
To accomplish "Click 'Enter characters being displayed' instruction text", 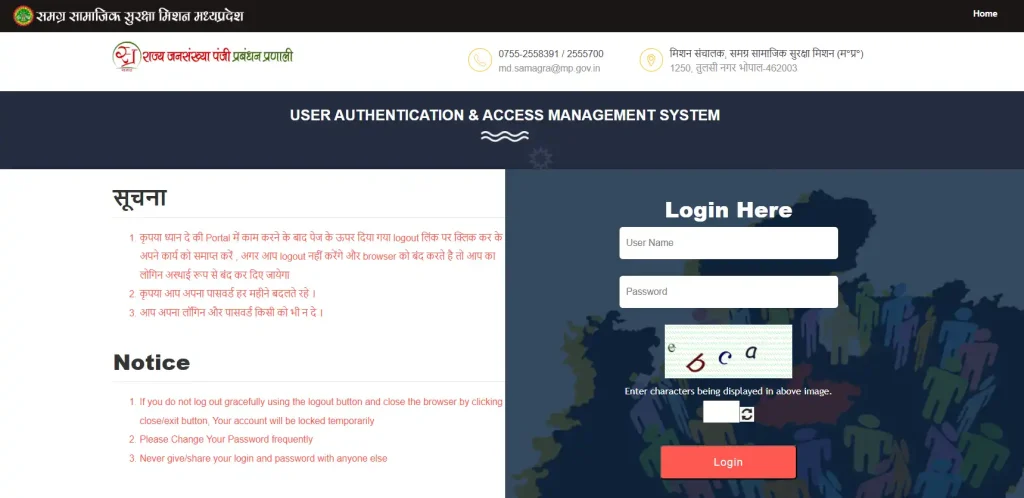I will [x=728, y=392].
